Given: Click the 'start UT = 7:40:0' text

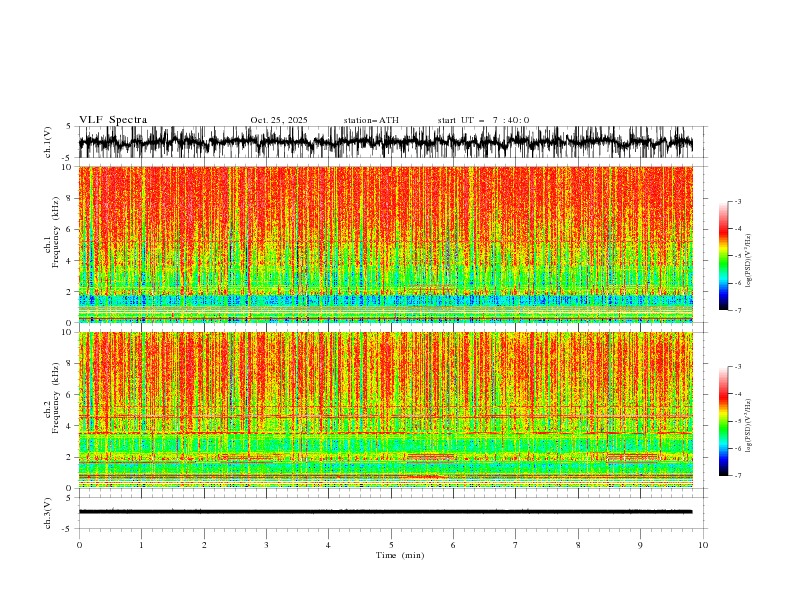Looking at the screenshot, I should click(x=483, y=120).
